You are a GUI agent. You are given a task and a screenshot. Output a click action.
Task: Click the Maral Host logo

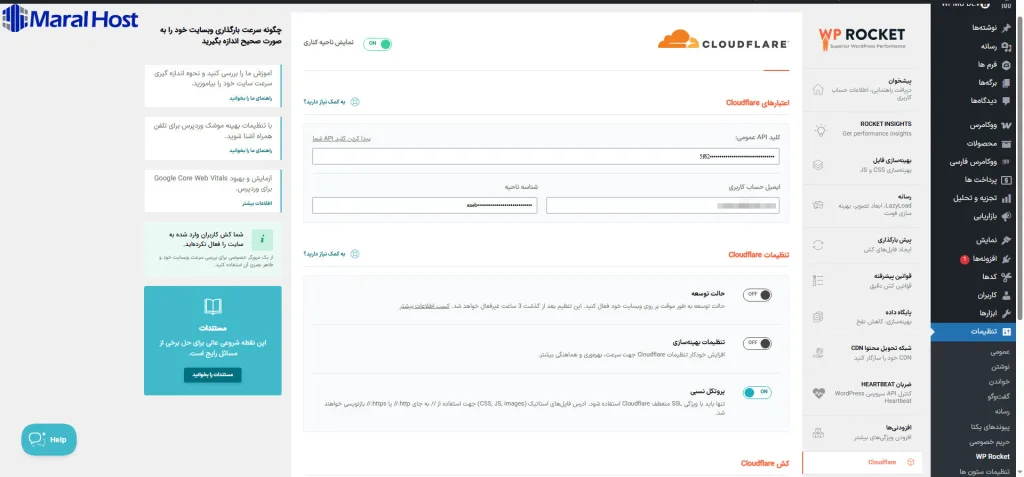(71, 18)
